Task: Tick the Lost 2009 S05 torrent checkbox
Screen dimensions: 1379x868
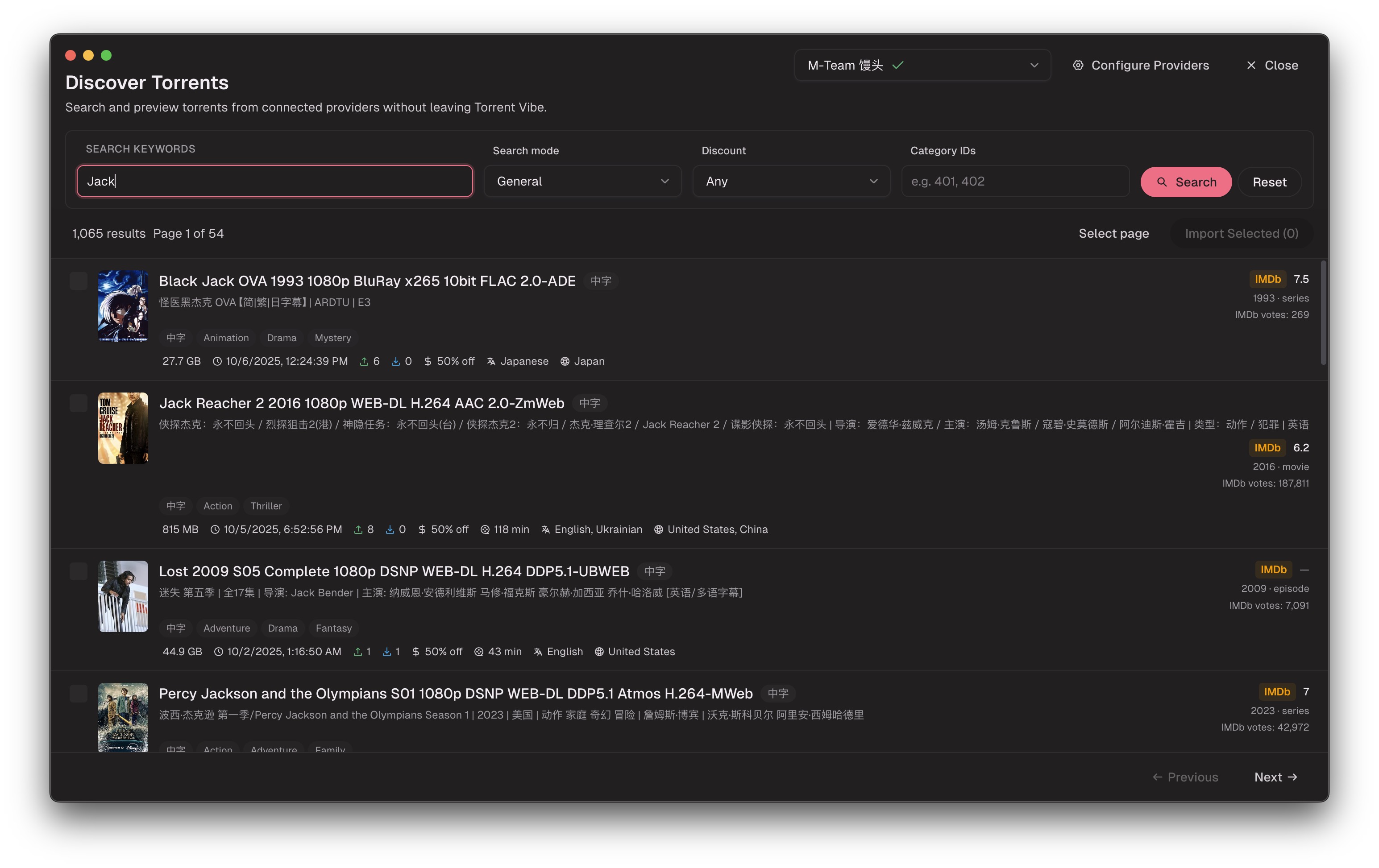Action: 79,571
